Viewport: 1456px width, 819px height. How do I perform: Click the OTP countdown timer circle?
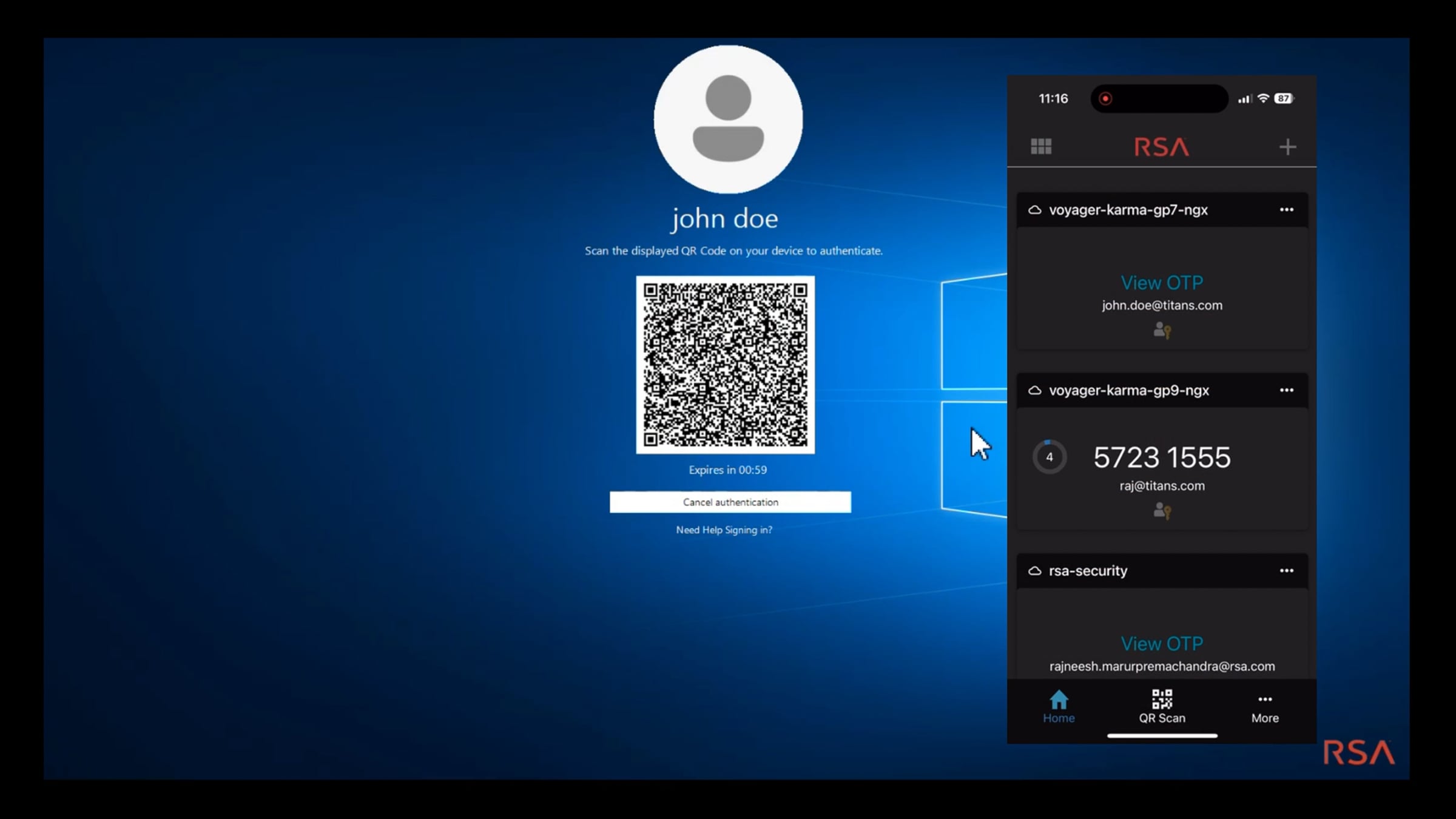1050,457
